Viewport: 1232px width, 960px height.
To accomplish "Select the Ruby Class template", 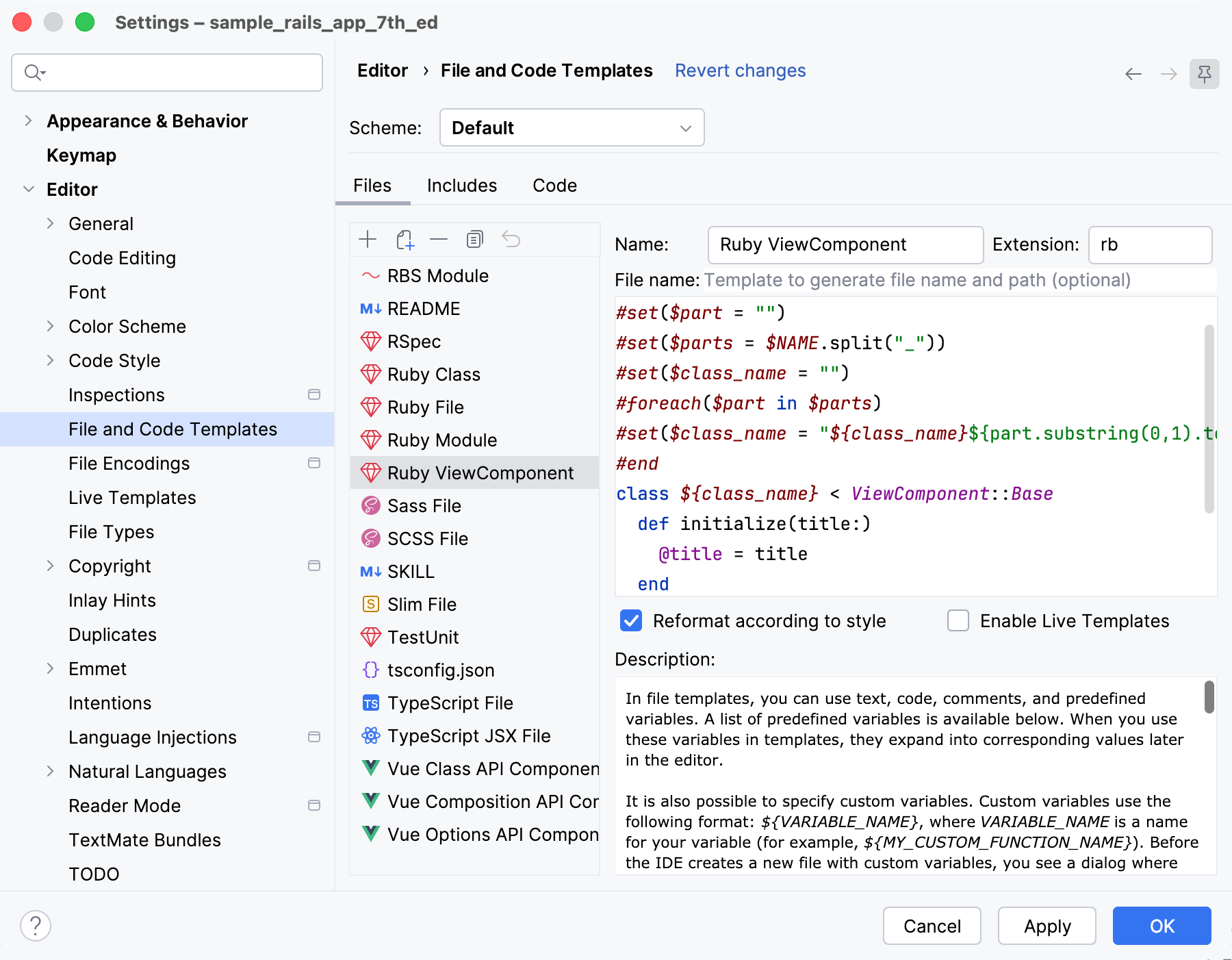I will click(x=474, y=375).
